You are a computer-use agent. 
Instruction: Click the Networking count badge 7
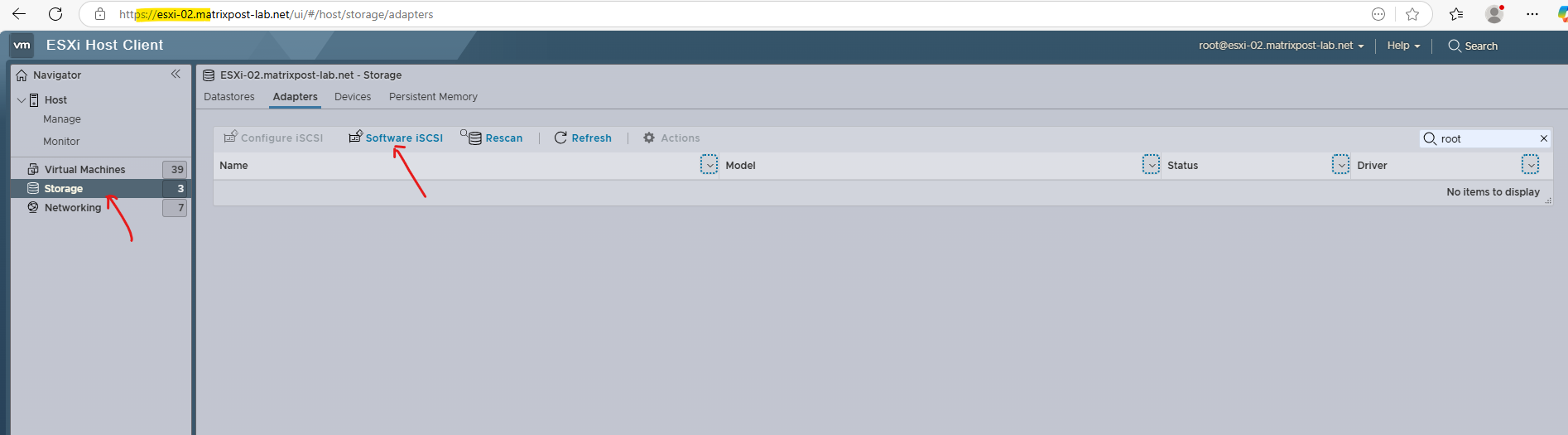pos(175,208)
